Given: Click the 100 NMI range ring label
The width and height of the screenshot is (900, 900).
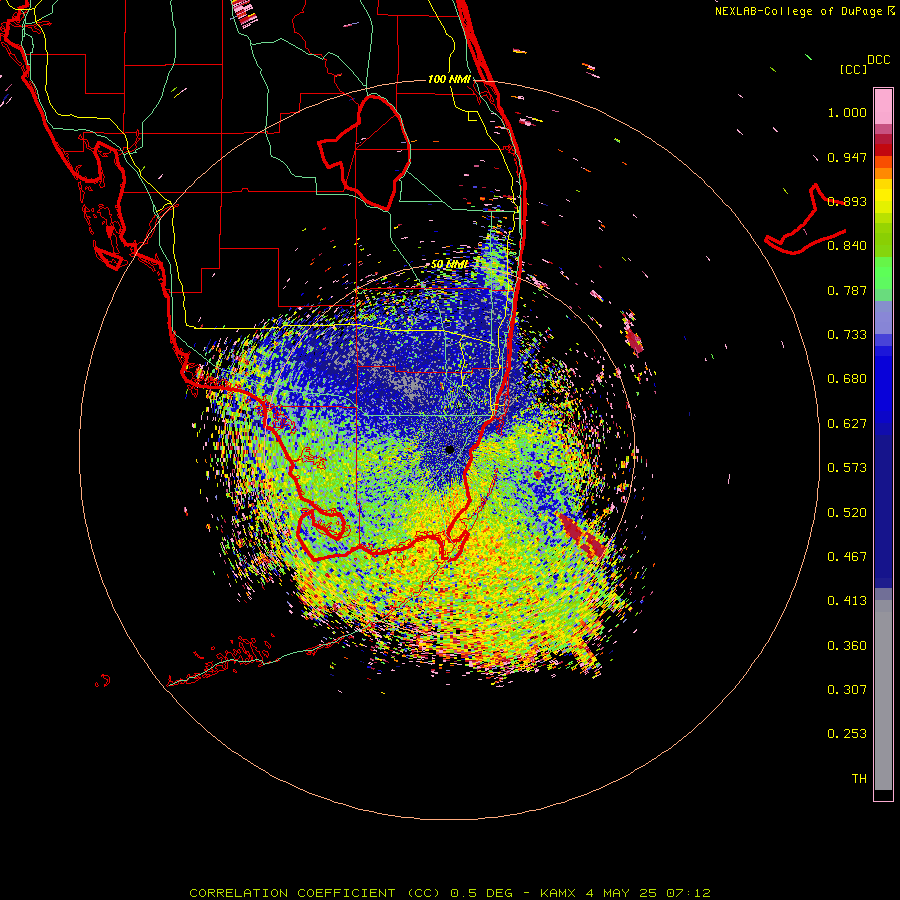Looking at the screenshot, I should 449,79.
